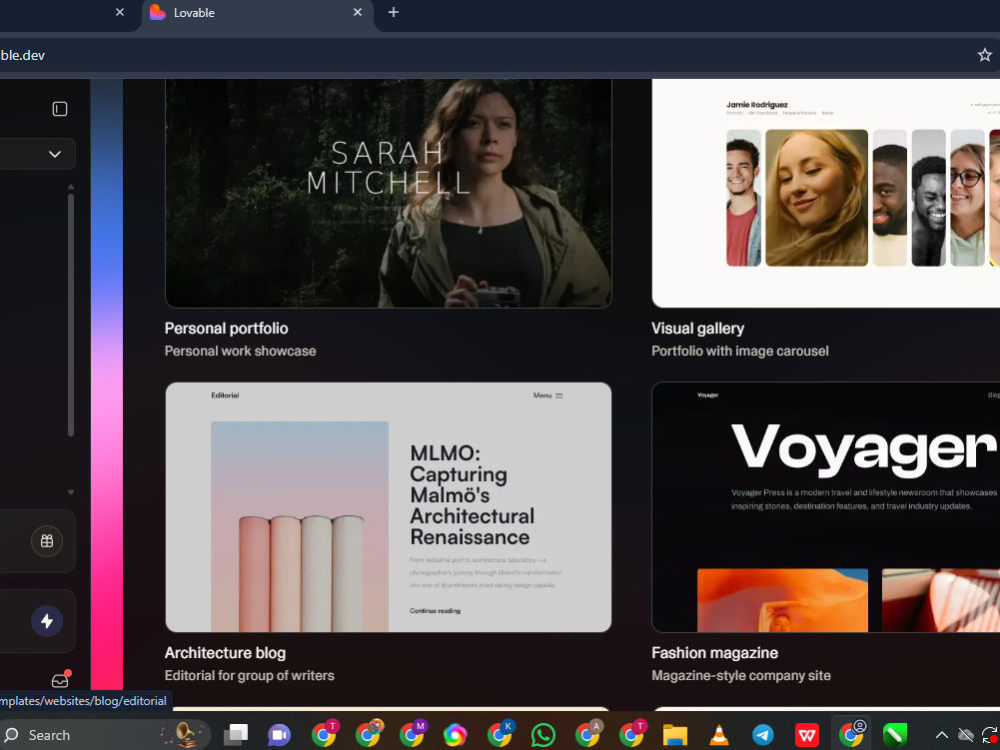This screenshot has width=1000, height=750.
Task: Open Task View in the taskbar
Action: click(x=236, y=735)
